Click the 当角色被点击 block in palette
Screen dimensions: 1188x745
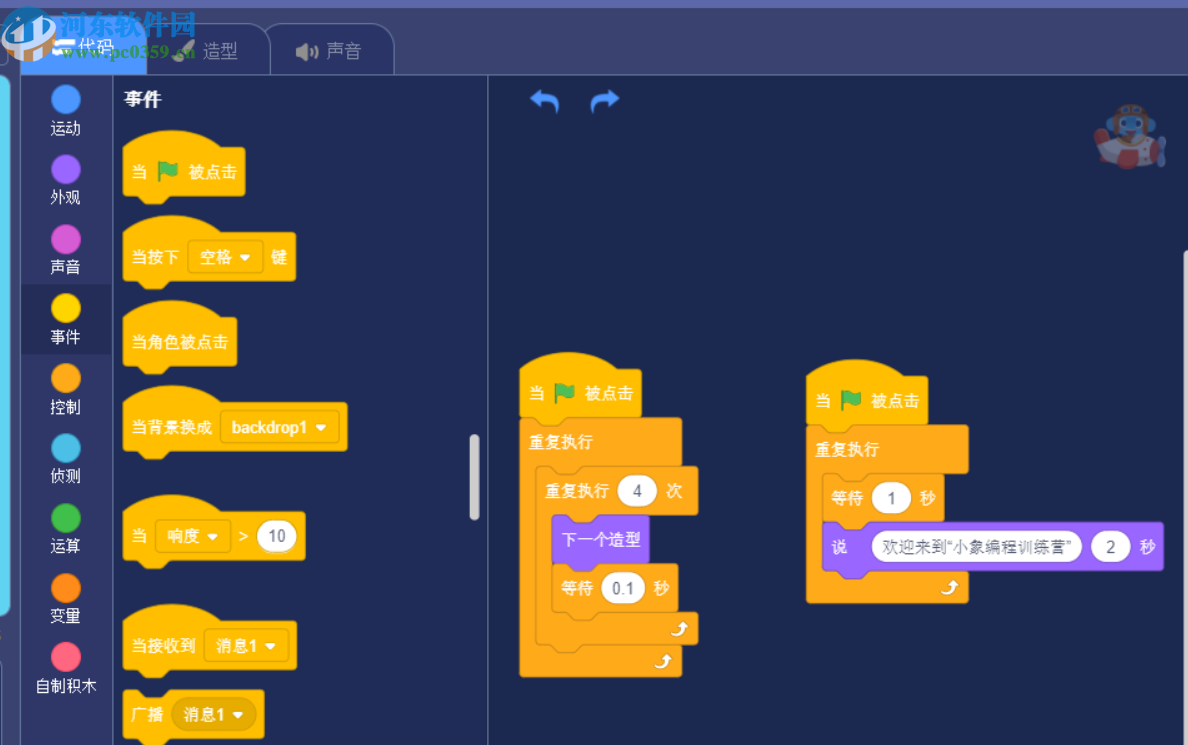coord(180,337)
